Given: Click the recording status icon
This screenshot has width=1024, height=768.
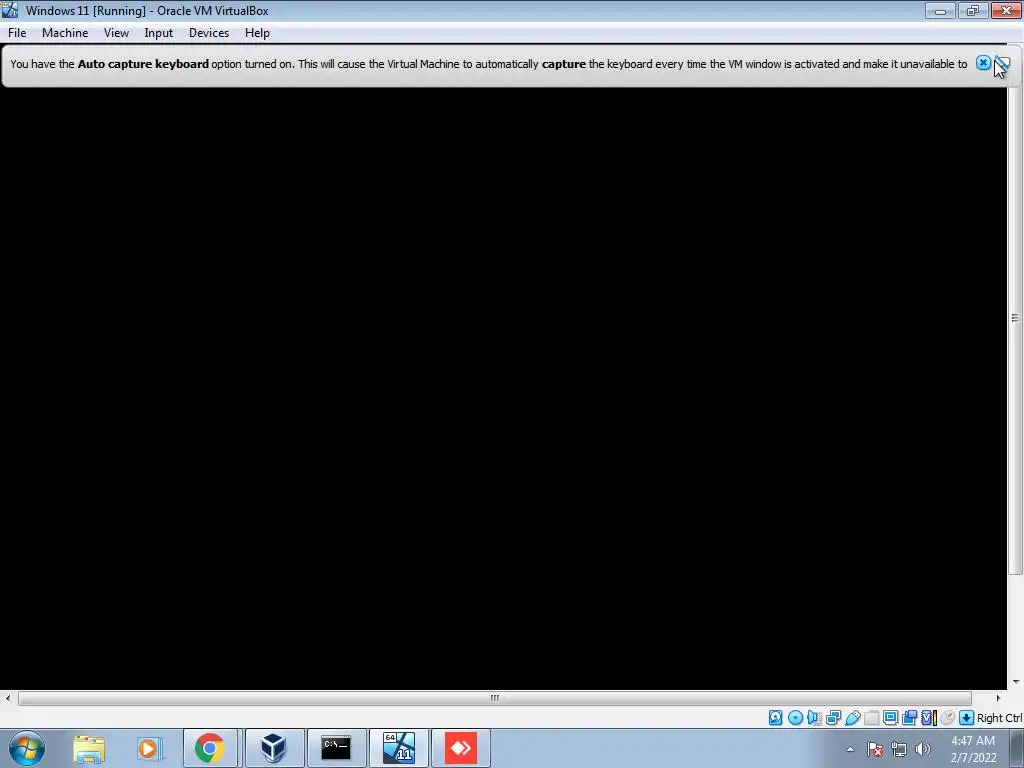Looking at the screenshot, I should pyautogui.click(x=909, y=718).
